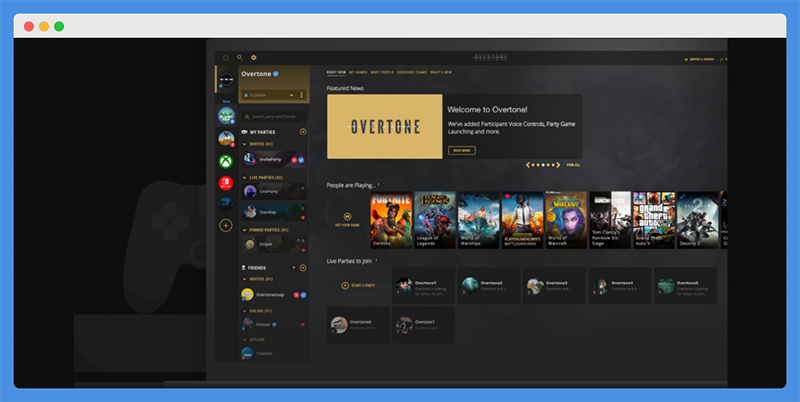
Task: Click the red dot on Standup party
Action: pyautogui.click(x=303, y=218)
